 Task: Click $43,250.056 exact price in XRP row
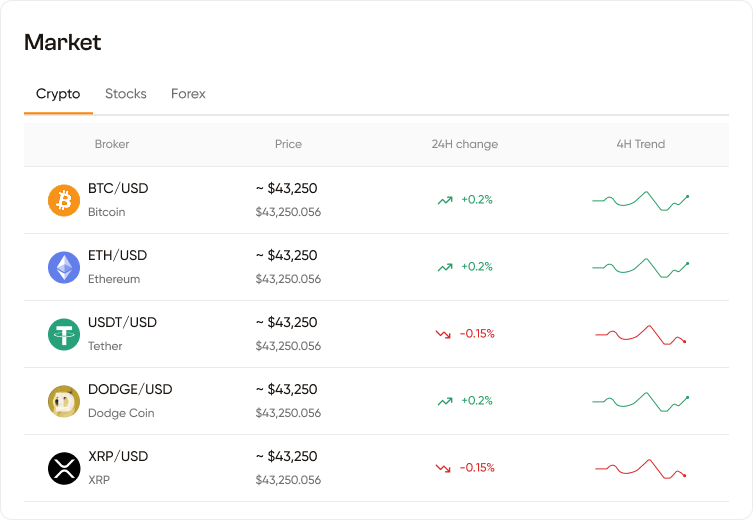[x=288, y=480]
